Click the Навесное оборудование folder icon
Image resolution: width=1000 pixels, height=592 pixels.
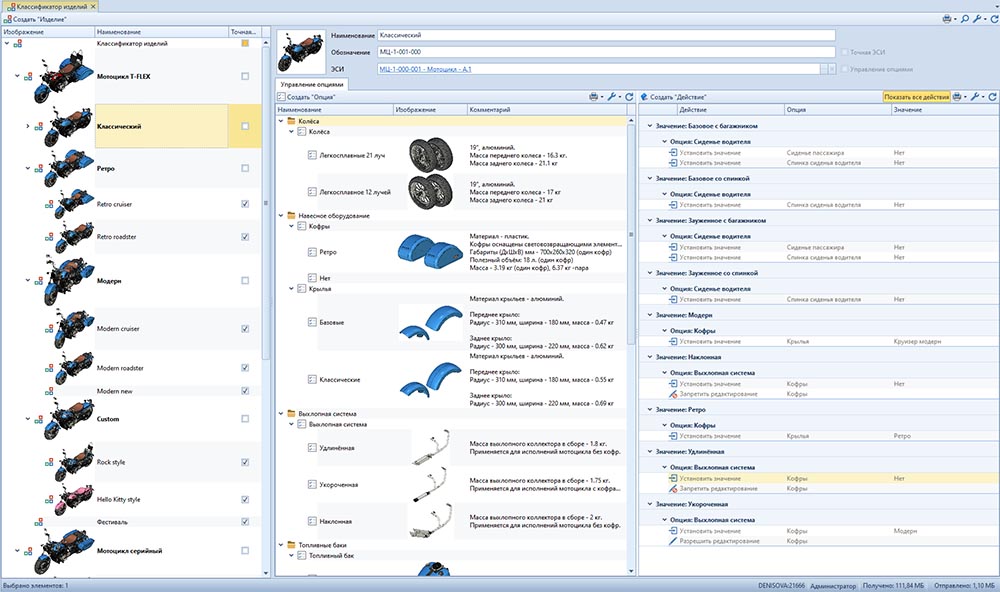pyautogui.click(x=291, y=215)
